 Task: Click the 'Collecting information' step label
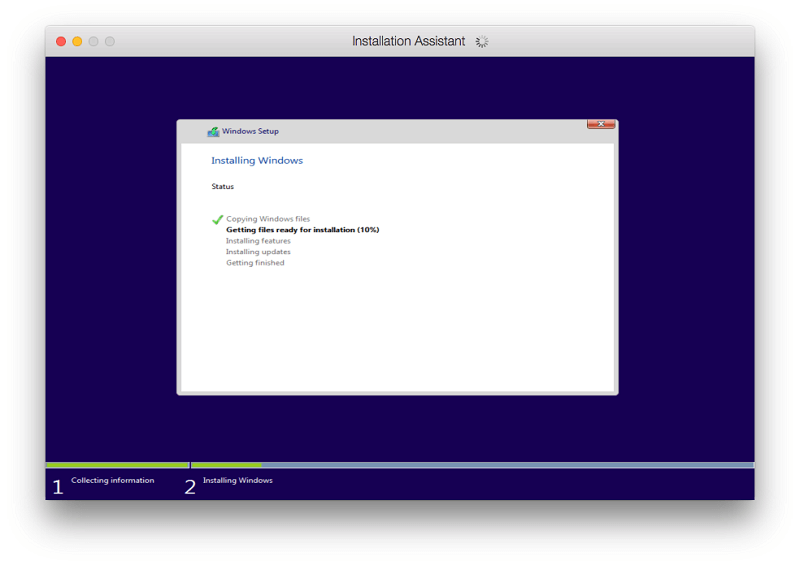point(113,480)
